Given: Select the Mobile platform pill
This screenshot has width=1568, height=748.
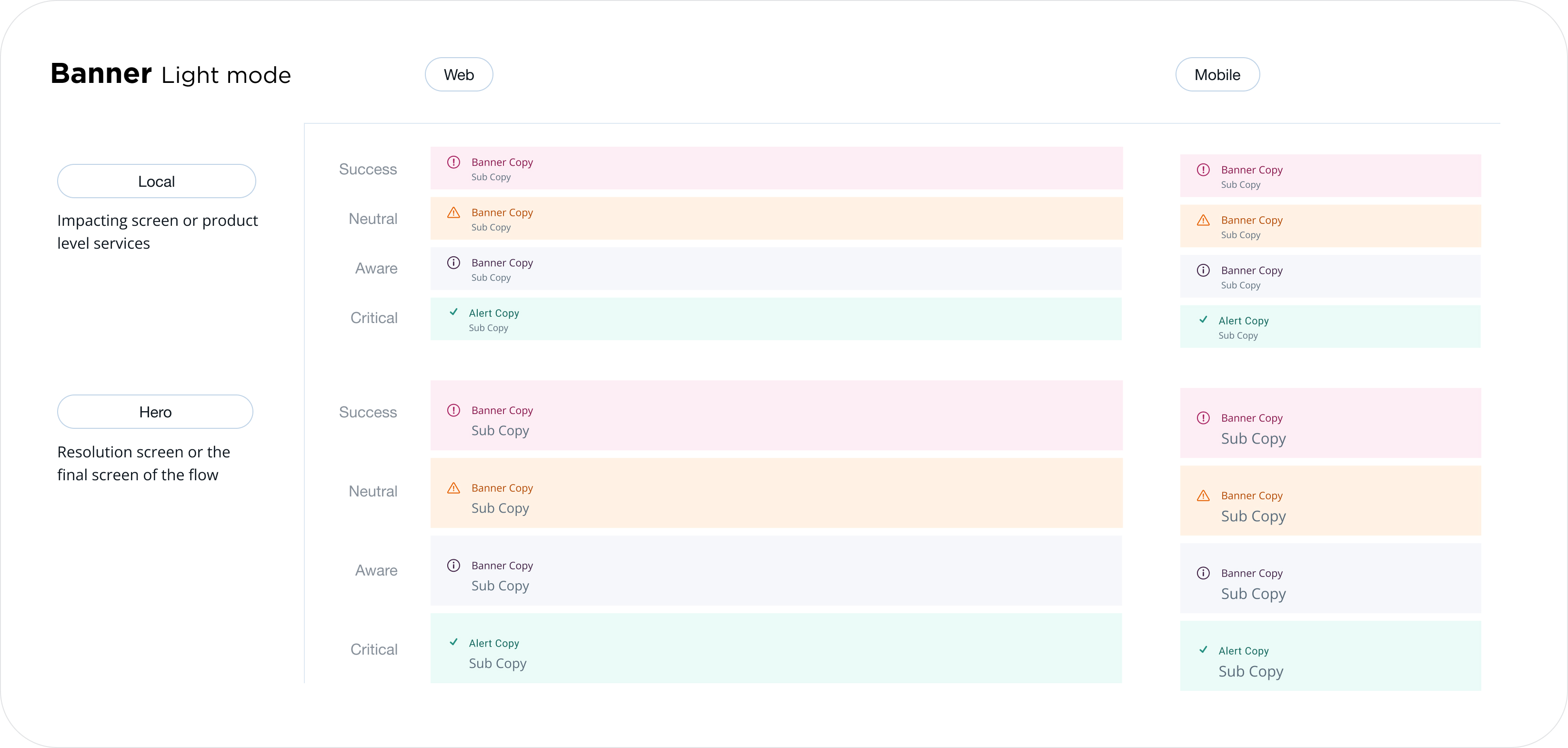Looking at the screenshot, I should click(x=1217, y=75).
